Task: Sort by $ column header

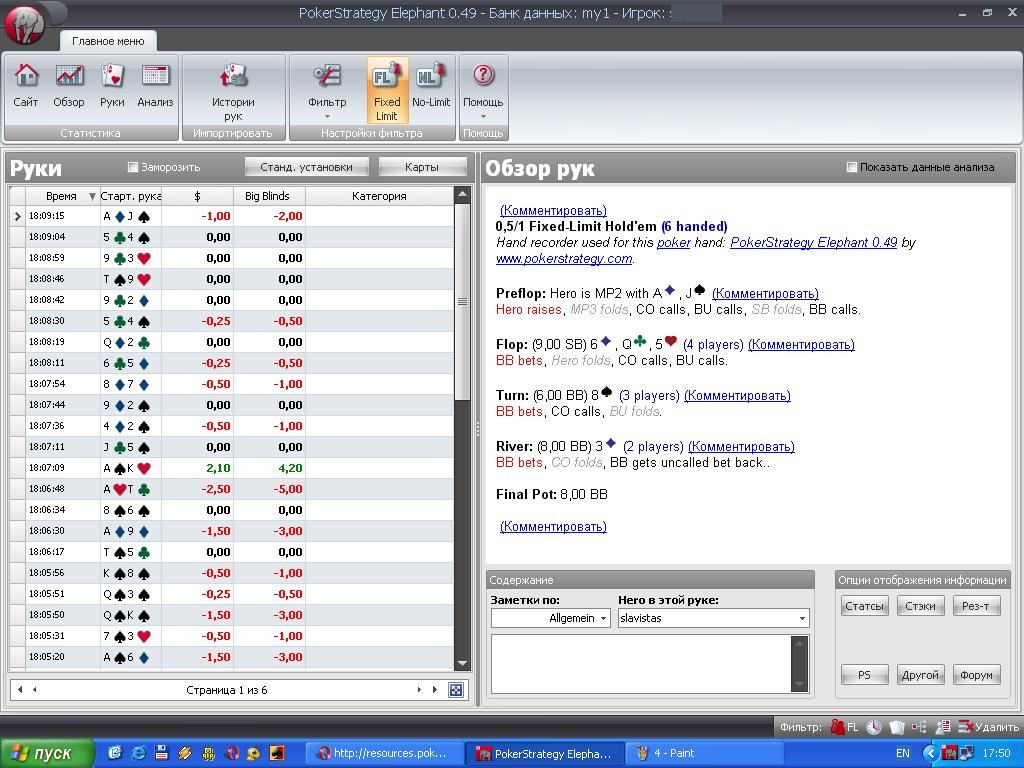Action: [x=197, y=196]
